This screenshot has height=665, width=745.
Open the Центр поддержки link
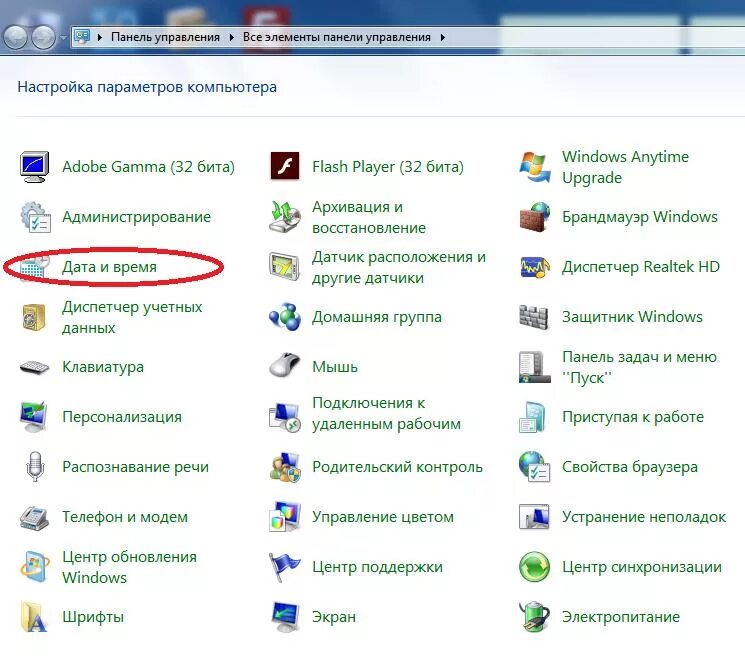[377, 567]
